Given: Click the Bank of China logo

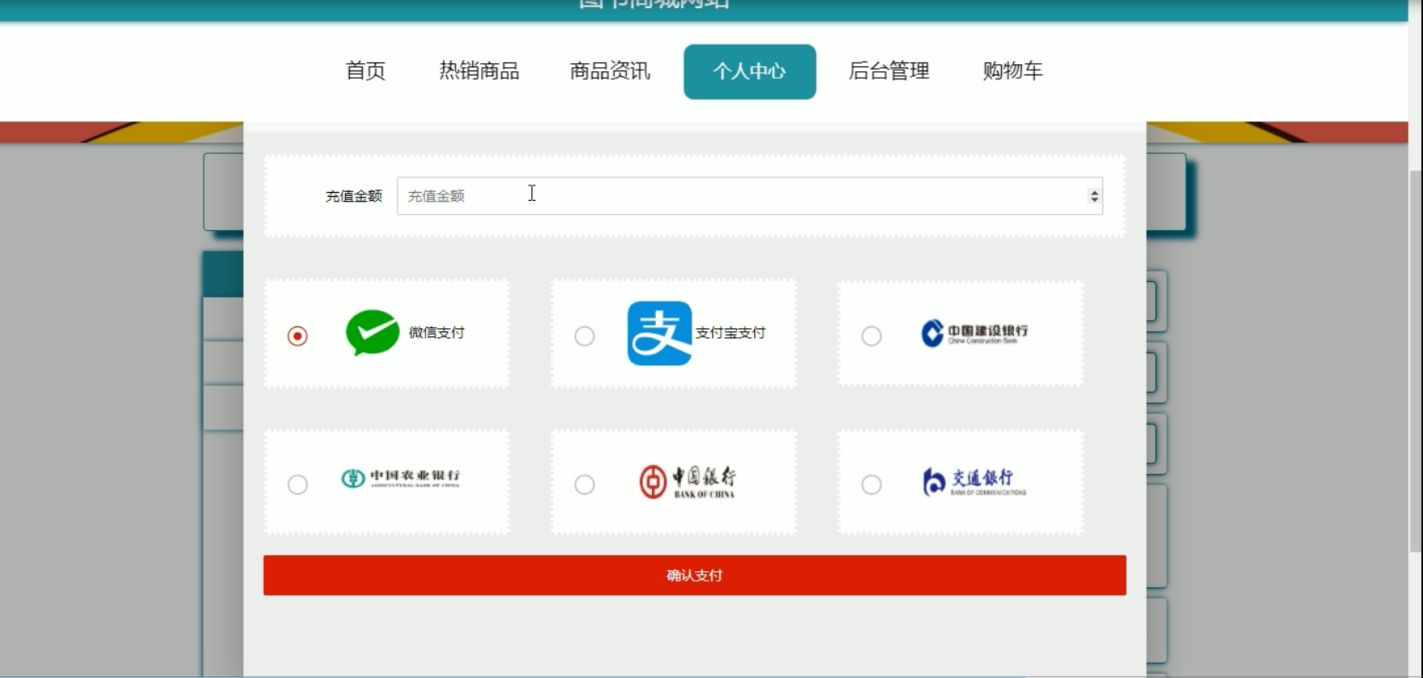Looking at the screenshot, I should pos(687,481).
